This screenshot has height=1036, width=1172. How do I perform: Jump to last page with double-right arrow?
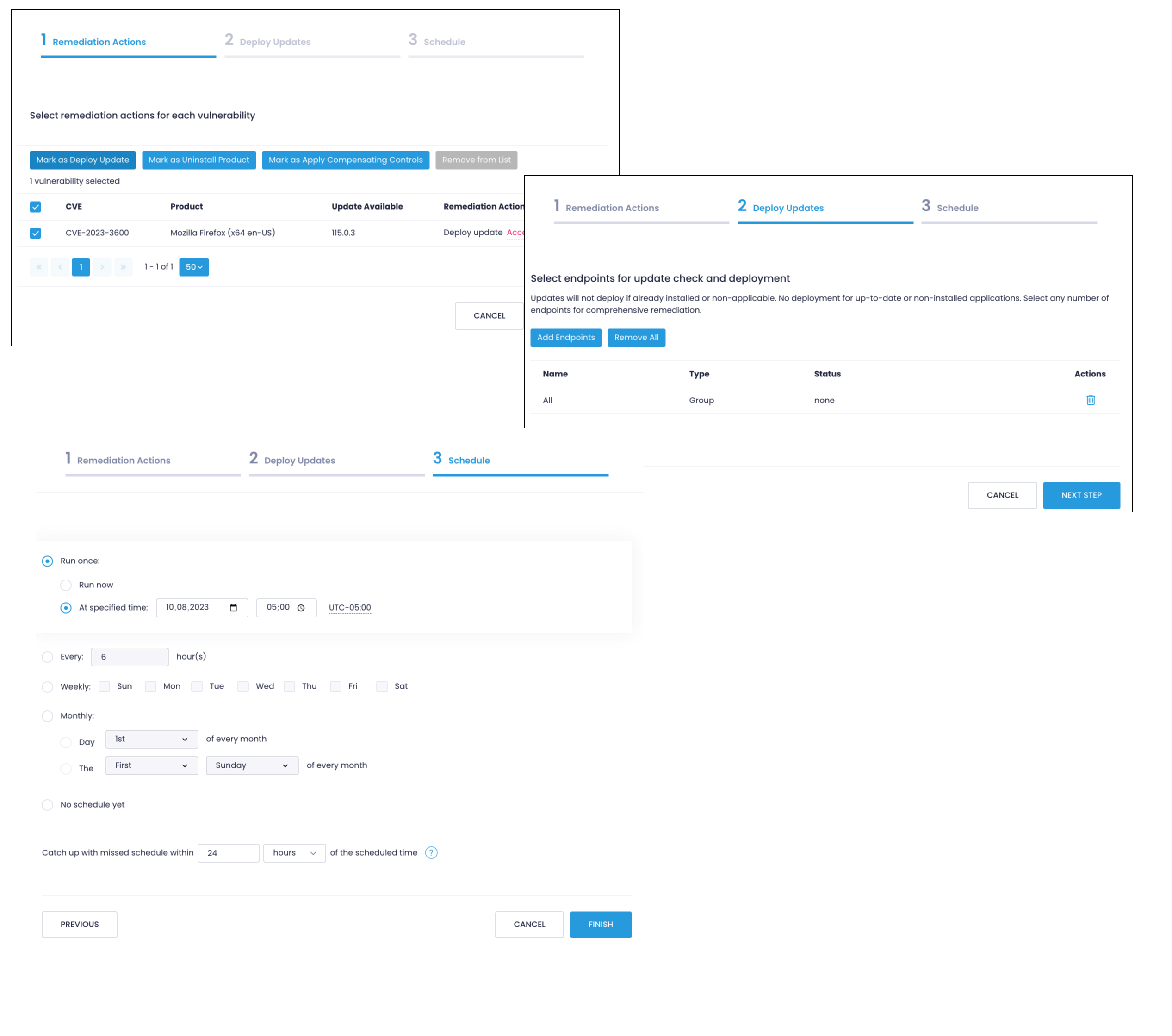[123, 267]
